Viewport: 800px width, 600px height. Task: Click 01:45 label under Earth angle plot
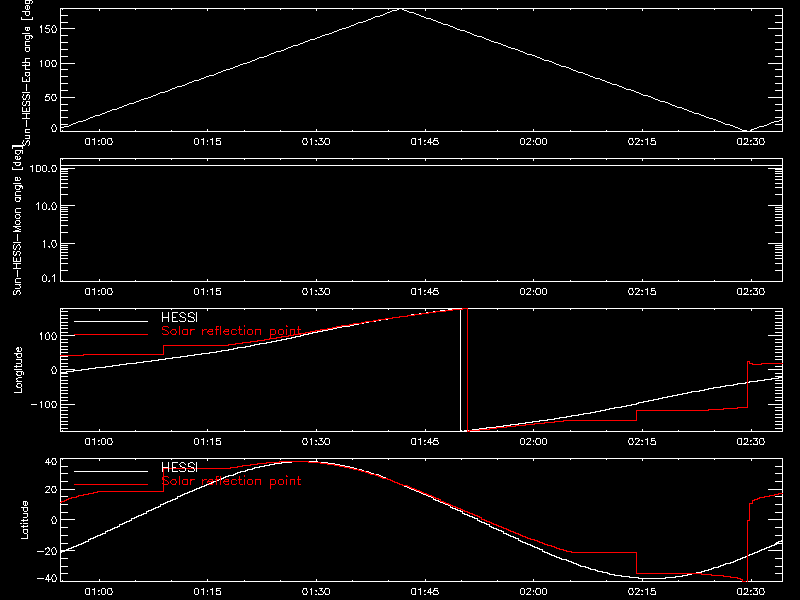point(424,142)
